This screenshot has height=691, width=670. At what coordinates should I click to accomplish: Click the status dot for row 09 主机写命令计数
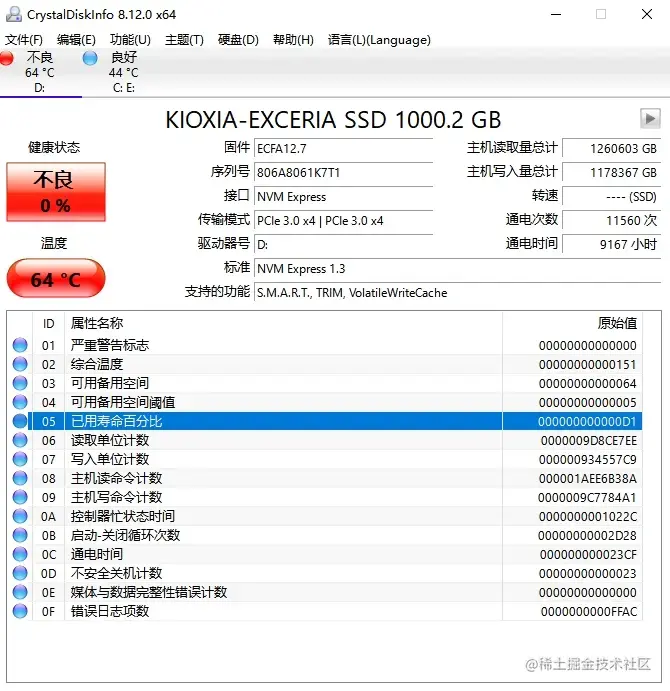point(20,497)
